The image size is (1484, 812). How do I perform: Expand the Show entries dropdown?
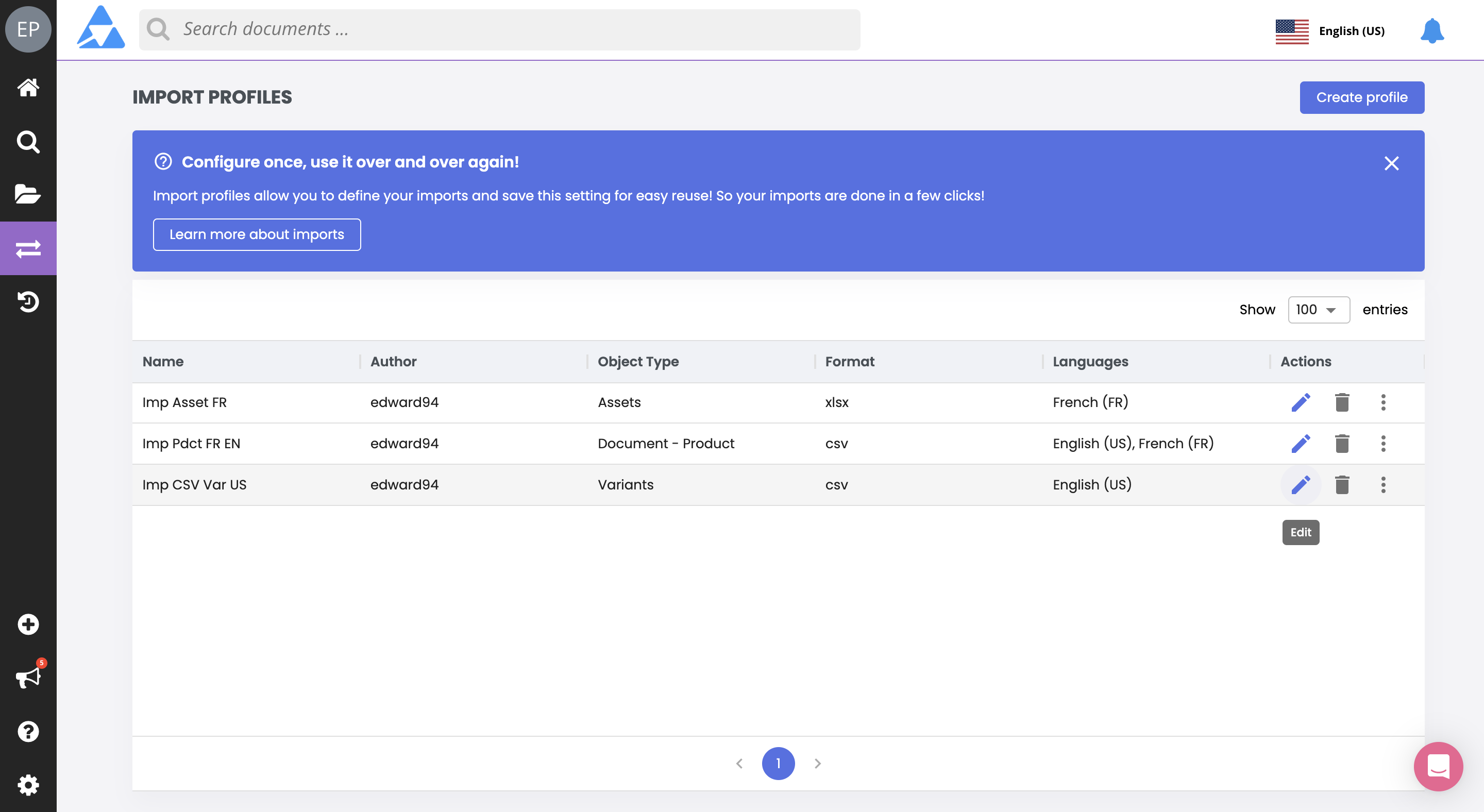coord(1318,310)
